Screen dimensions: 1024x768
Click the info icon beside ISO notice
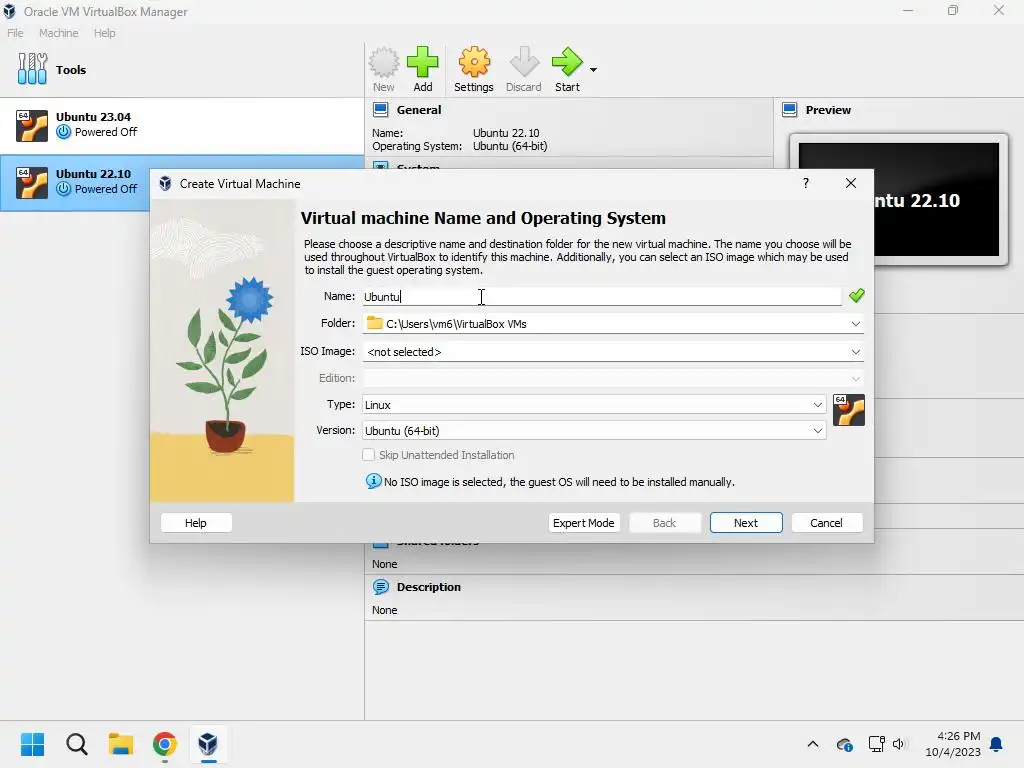coord(374,481)
